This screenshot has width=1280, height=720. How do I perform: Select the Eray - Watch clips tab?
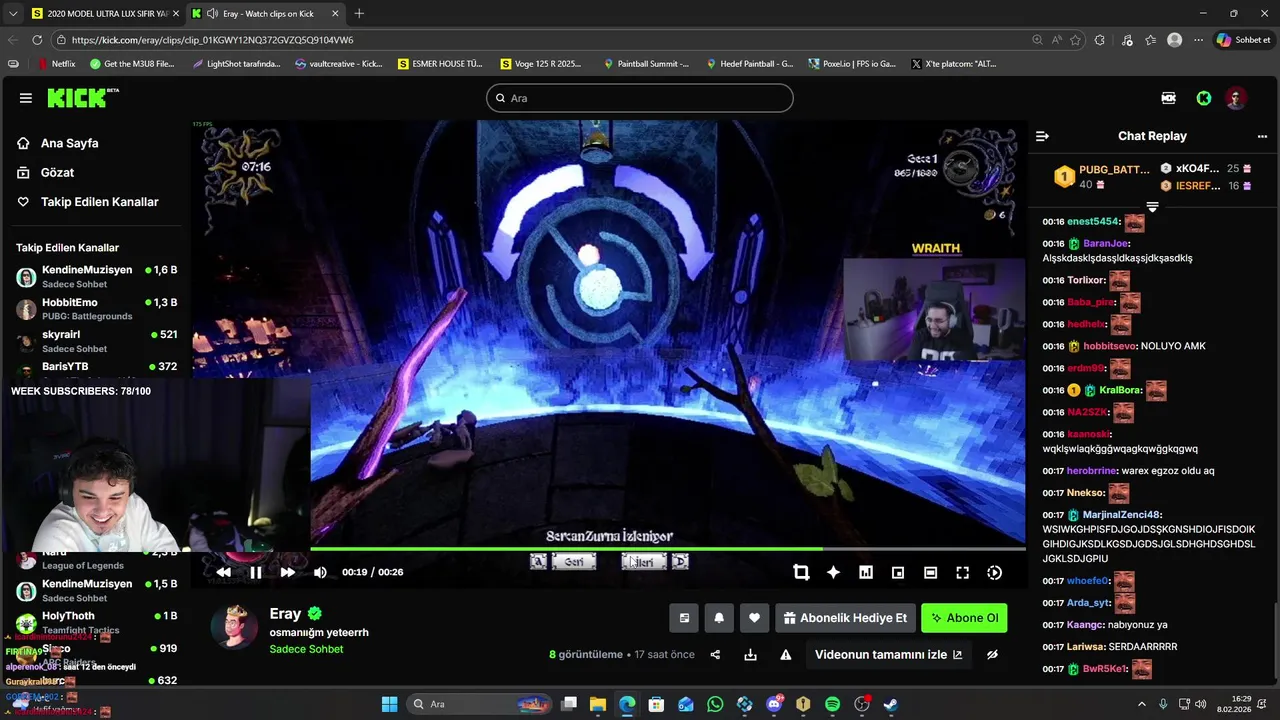pos(265,13)
